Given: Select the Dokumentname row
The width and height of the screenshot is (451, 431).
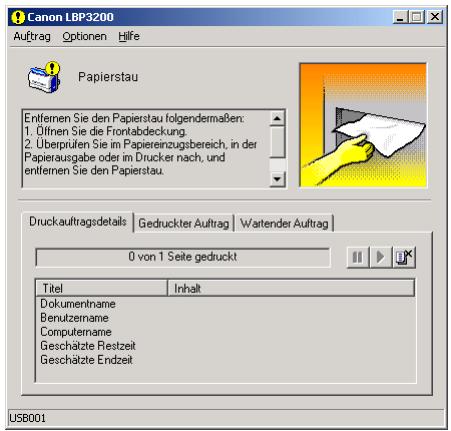Looking at the screenshot, I should click(x=226, y=304).
